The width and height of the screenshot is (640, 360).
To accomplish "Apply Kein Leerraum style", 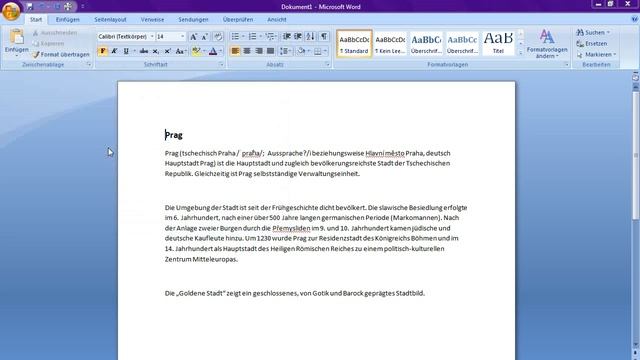I will click(390, 44).
